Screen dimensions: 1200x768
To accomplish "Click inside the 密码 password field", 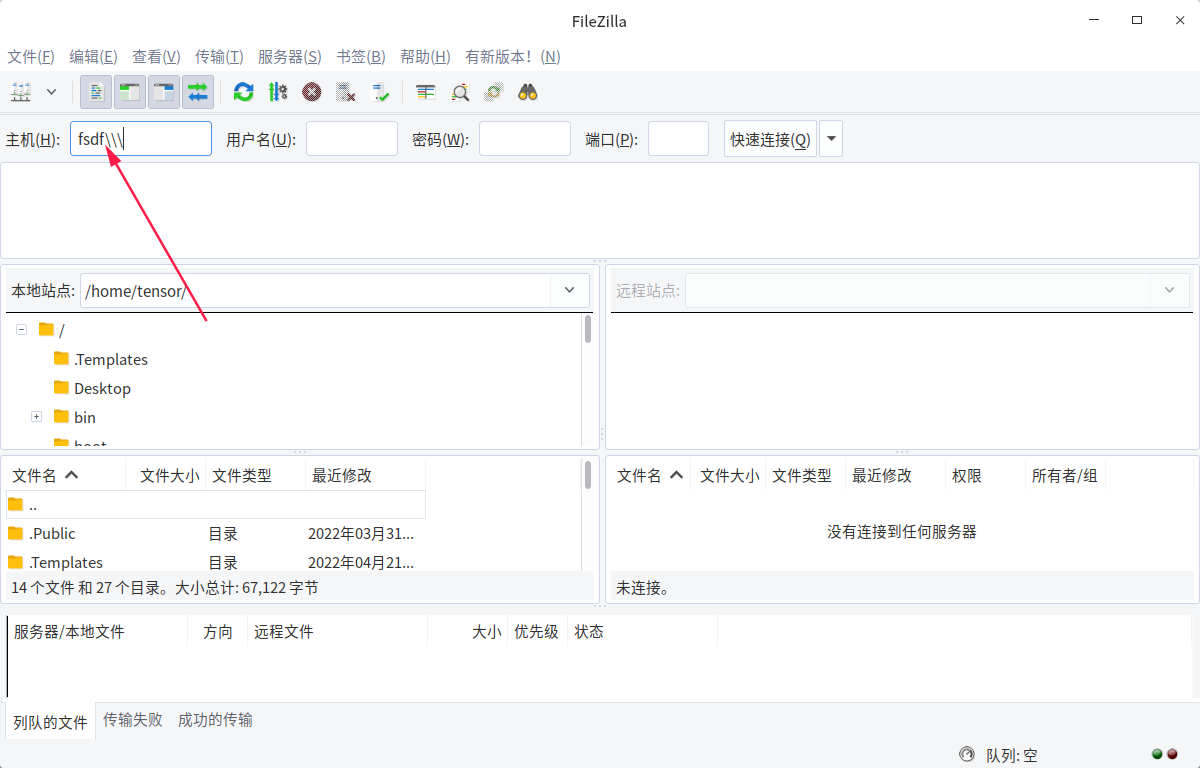I will [524, 138].
